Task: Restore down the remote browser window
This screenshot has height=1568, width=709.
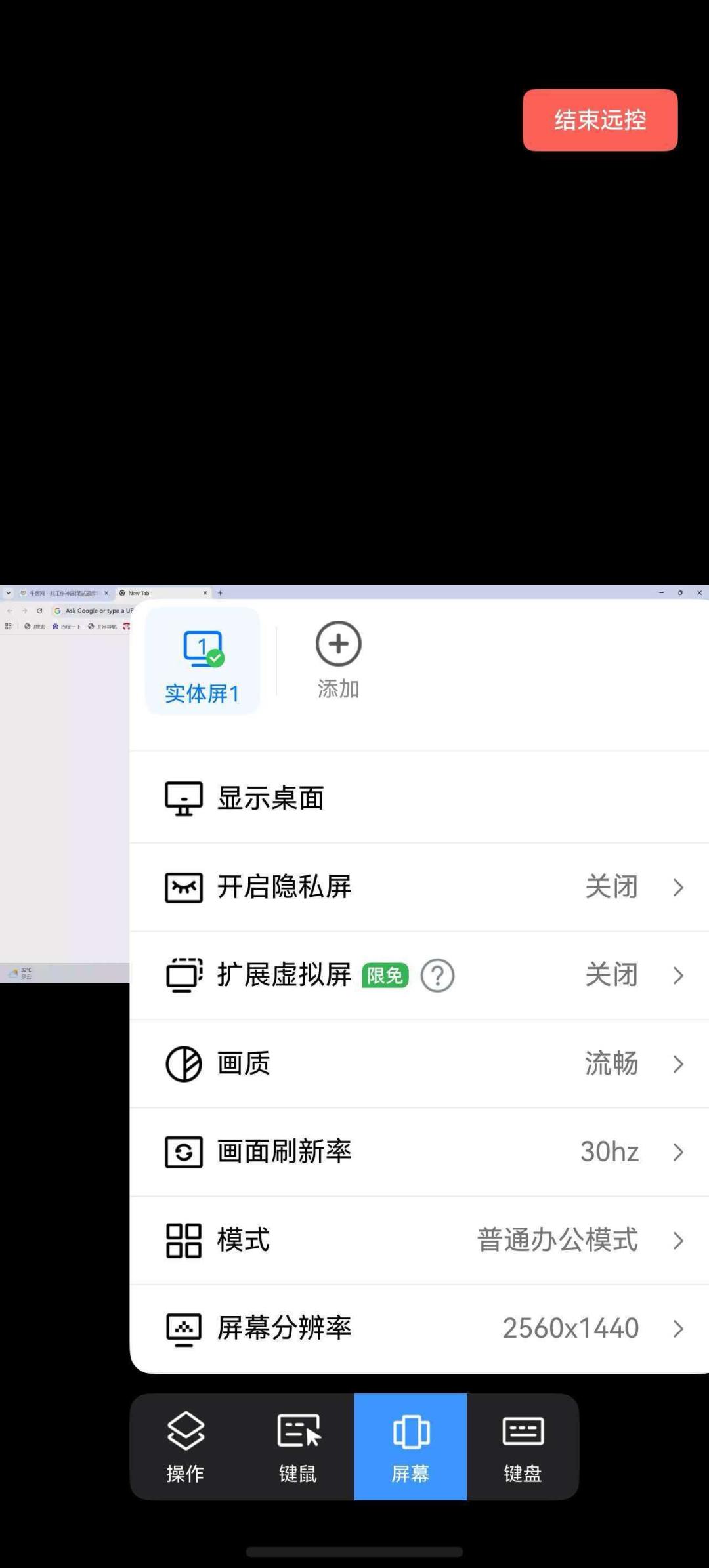Action: tap(680, 593)
